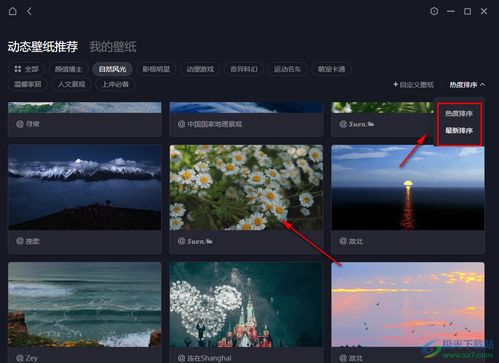Switch to the 我的壁纸 tab

point(113,47)
